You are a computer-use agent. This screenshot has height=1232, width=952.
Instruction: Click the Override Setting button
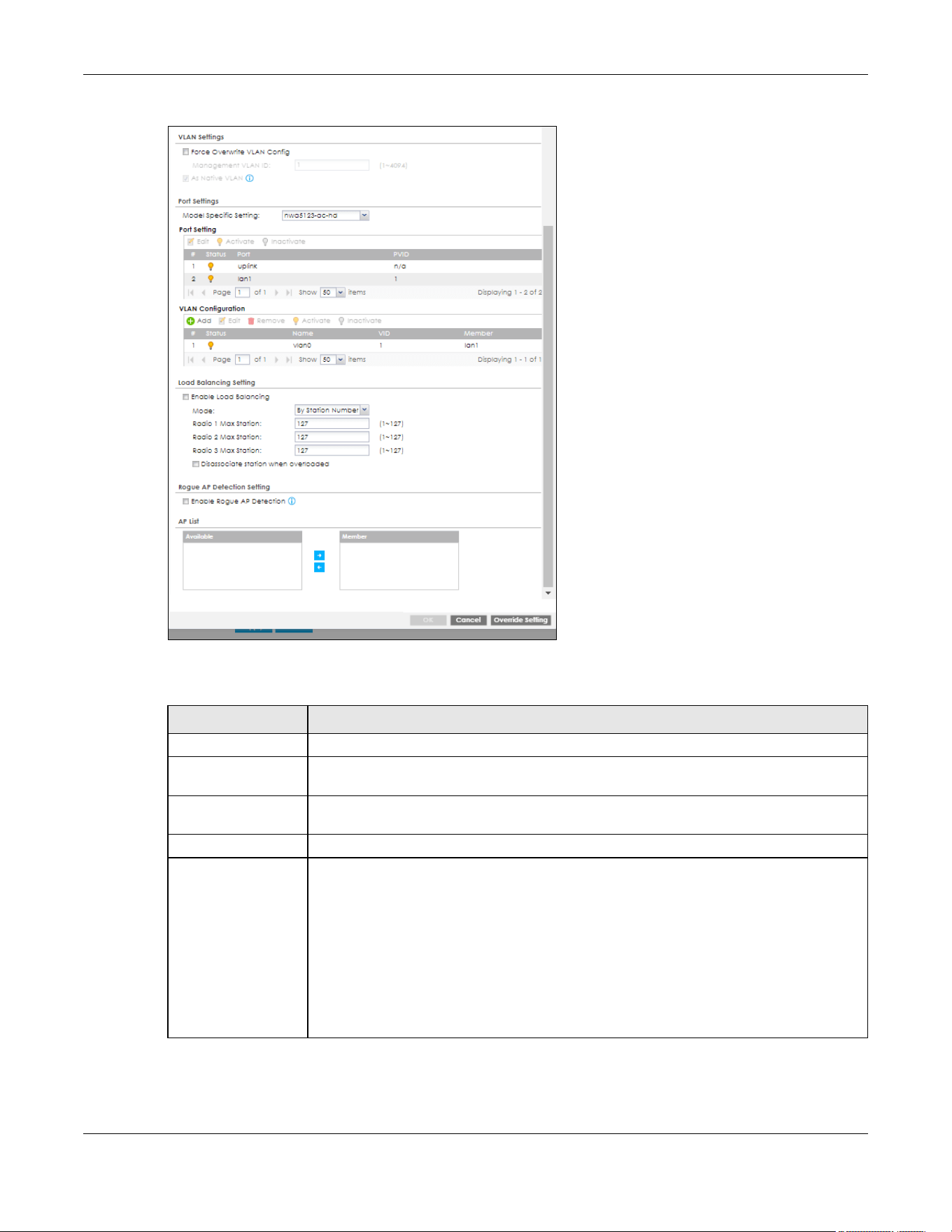click(520, 621)
